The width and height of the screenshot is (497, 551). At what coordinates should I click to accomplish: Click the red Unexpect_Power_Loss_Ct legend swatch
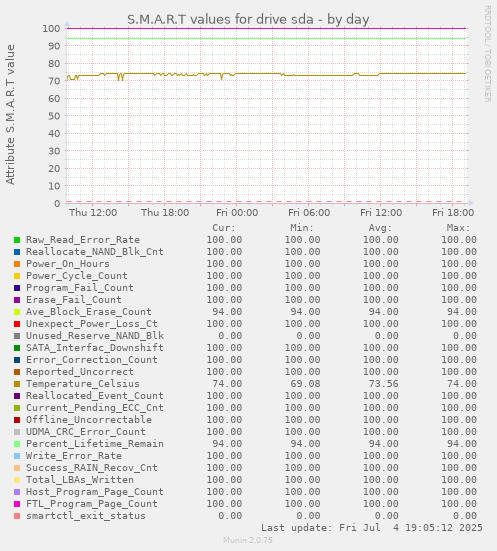tap(17, 324)
